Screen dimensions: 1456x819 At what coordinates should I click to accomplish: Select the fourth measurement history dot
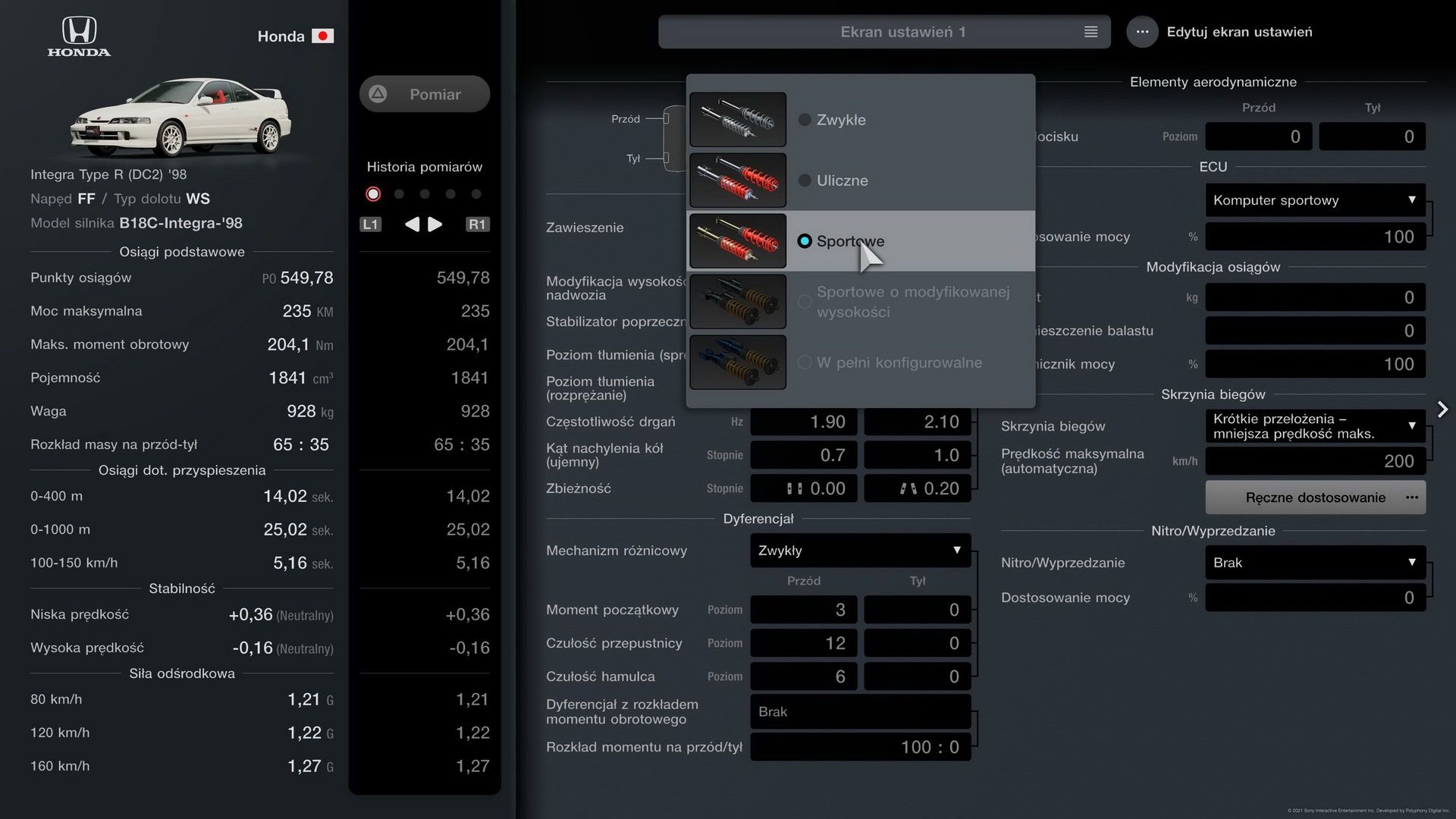point(450,194)
